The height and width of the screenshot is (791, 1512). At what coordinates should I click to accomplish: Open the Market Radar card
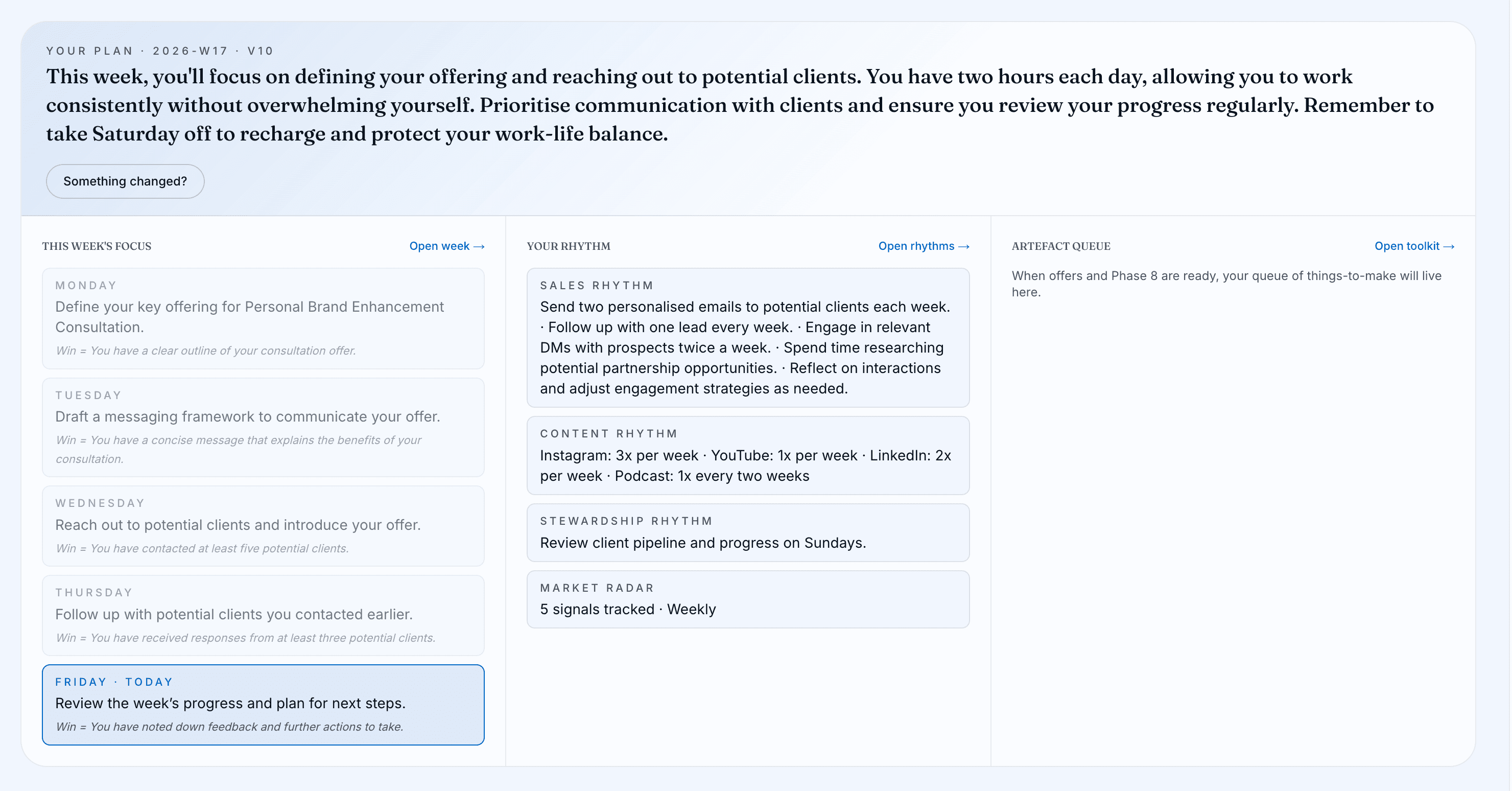[748, 599]
